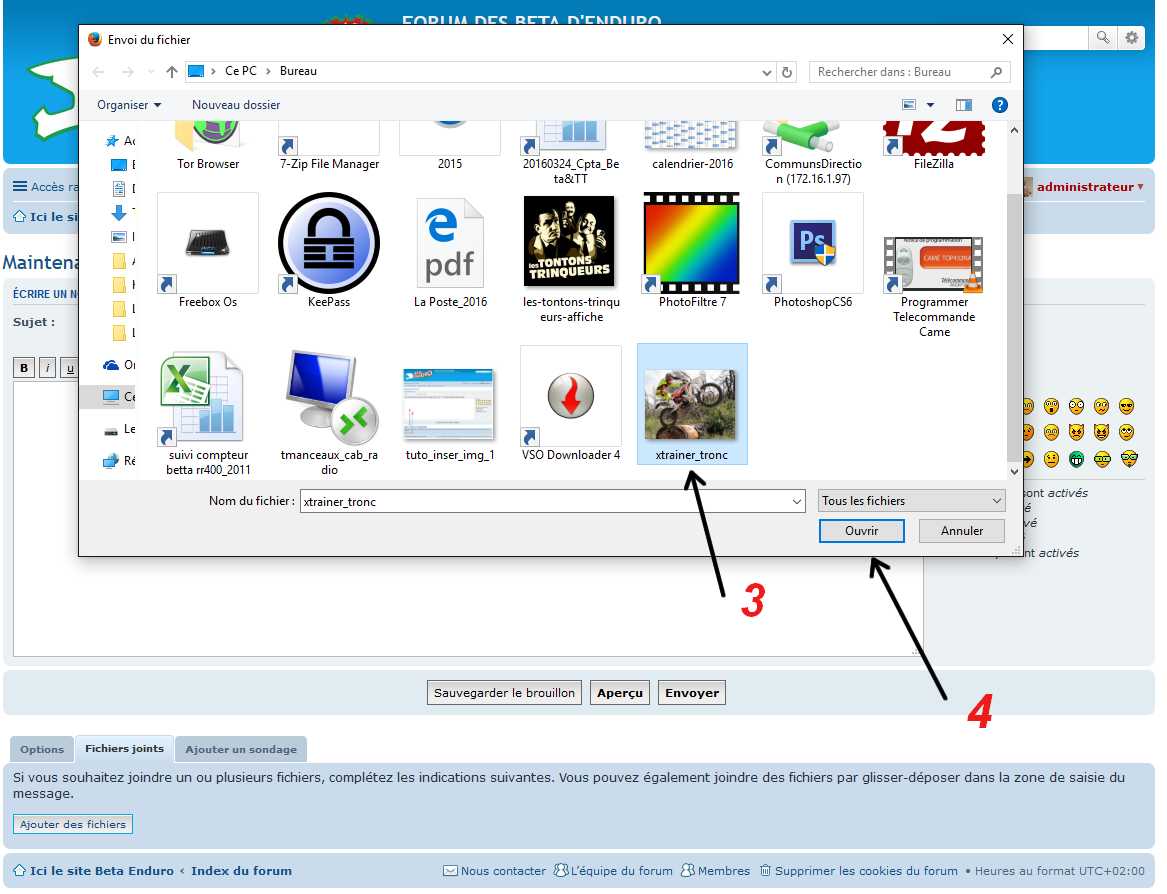This screenshot has width=1167, height=894.
Task: Select the PhotoFiltre 7 shortcut icon
Action: [x=691, y=243]
